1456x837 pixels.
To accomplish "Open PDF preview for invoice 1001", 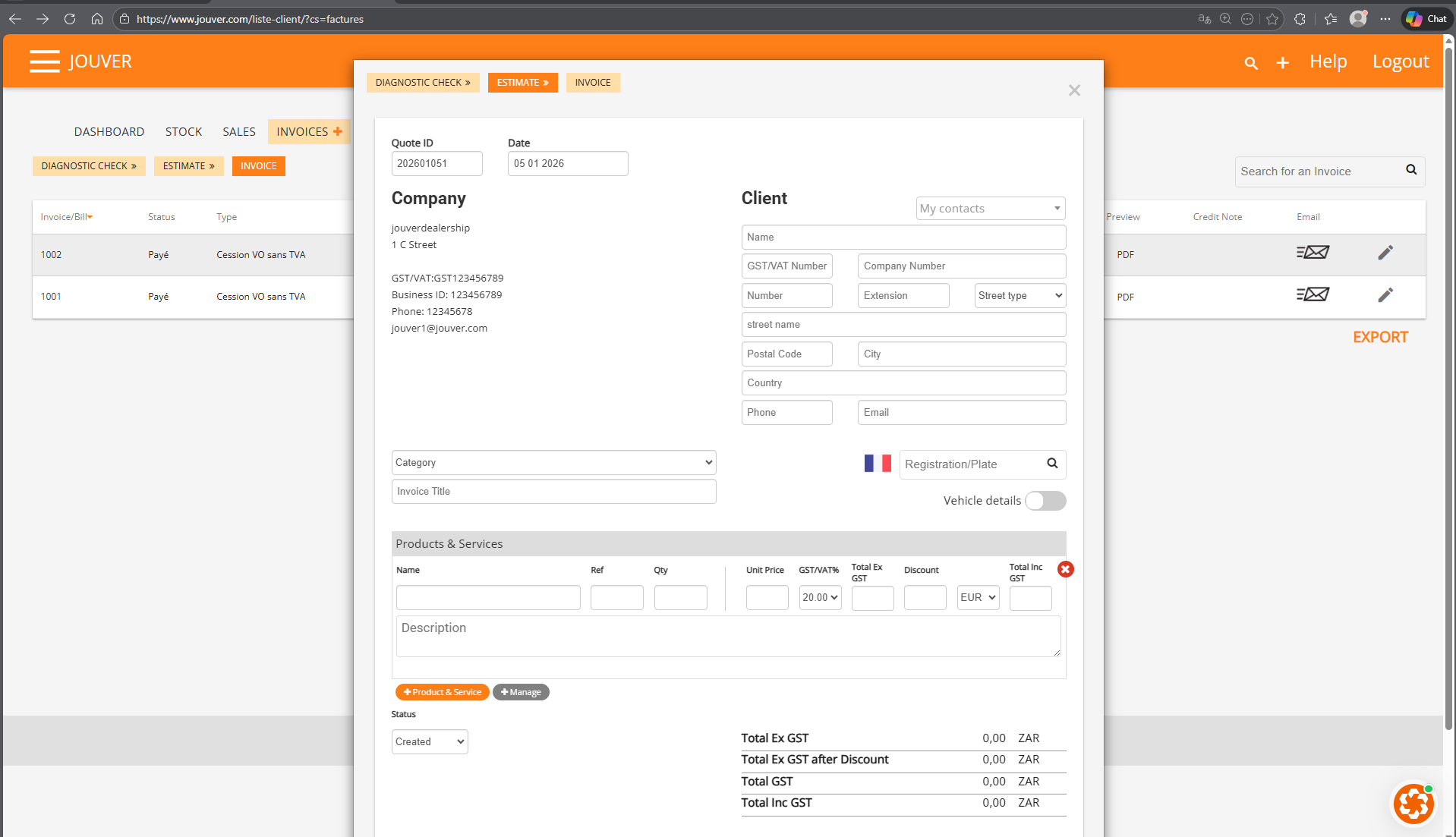I will [x=1125, y=297].
